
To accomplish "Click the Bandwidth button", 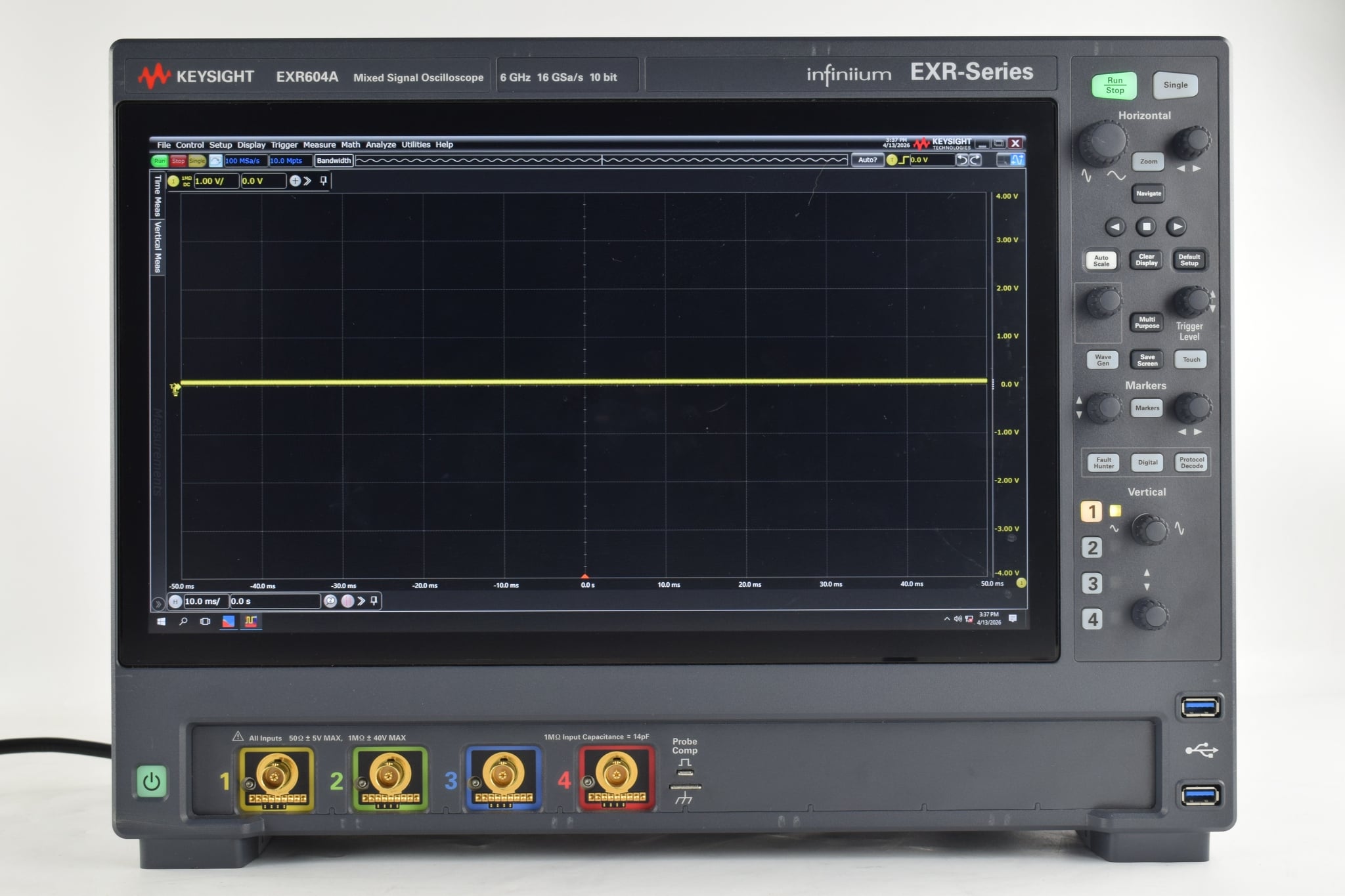I will [x=334, y=161].
